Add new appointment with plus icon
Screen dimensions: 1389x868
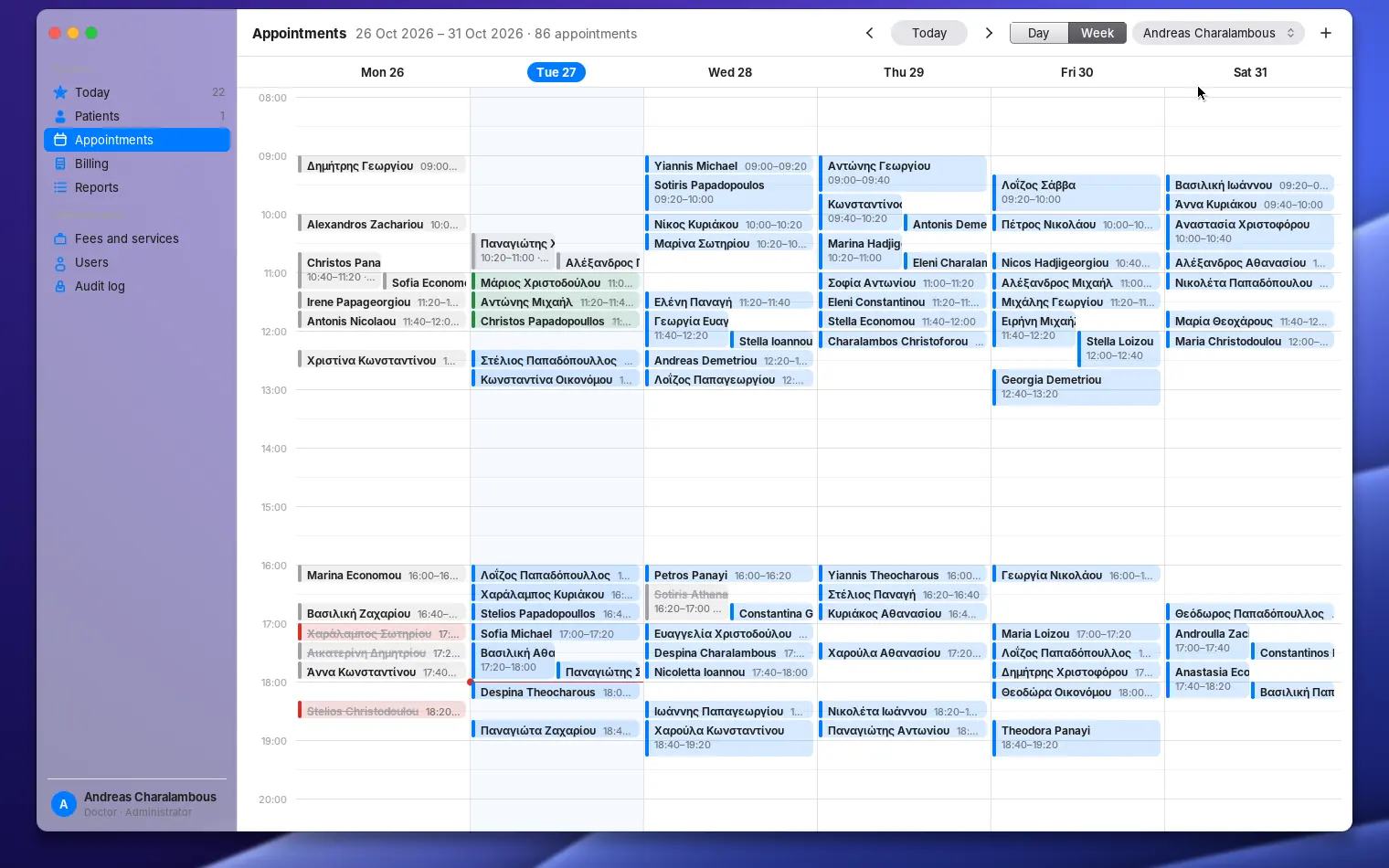[1326, 33]
